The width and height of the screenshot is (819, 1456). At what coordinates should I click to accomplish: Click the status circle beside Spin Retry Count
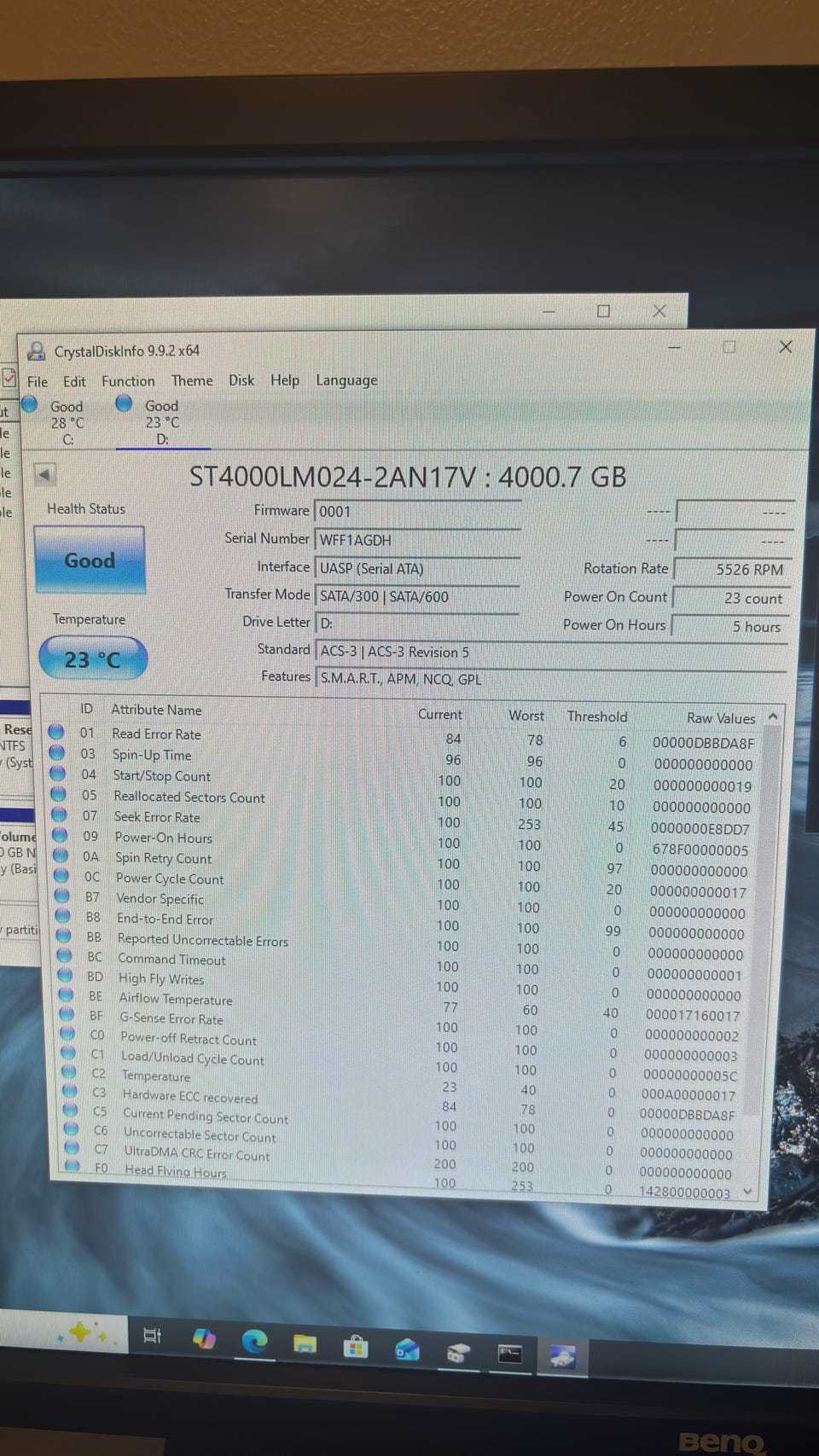tap(61, 856)
